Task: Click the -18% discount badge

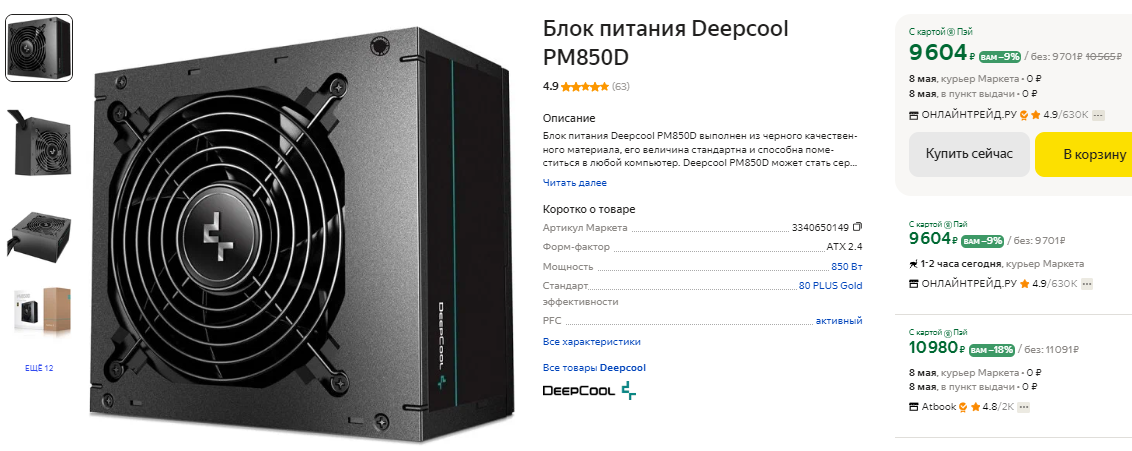Action: (992, 349)
